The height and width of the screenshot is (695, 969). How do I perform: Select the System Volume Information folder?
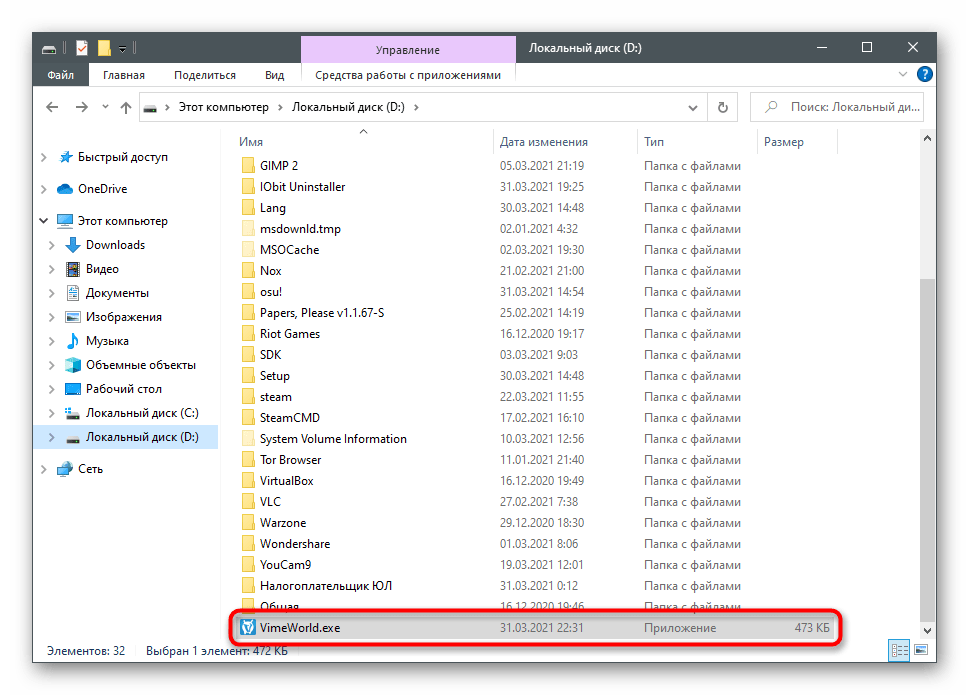333,439
